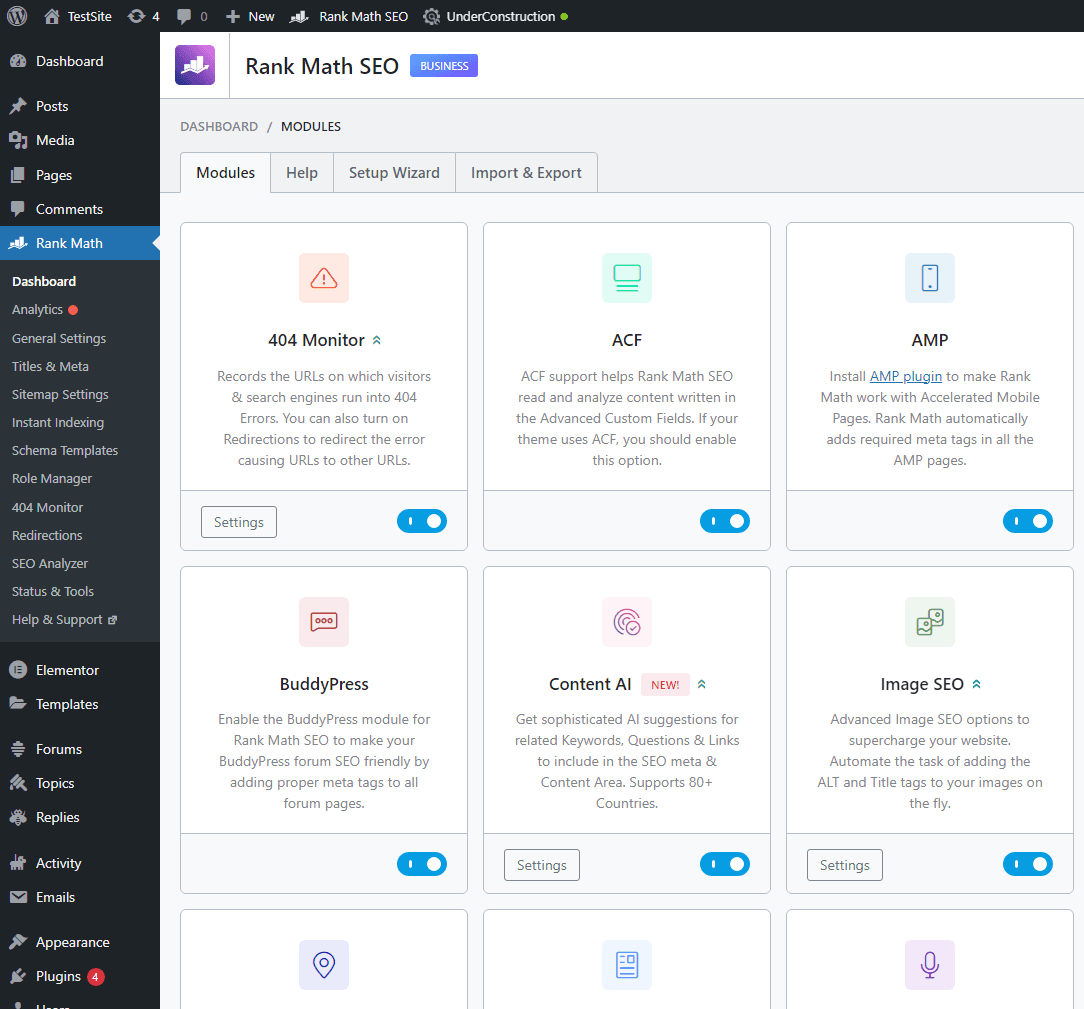The width and height of the screenshot is (1084, 1009).
Task: Open General Settings submenu item
Action: click(x=59, y=339)
